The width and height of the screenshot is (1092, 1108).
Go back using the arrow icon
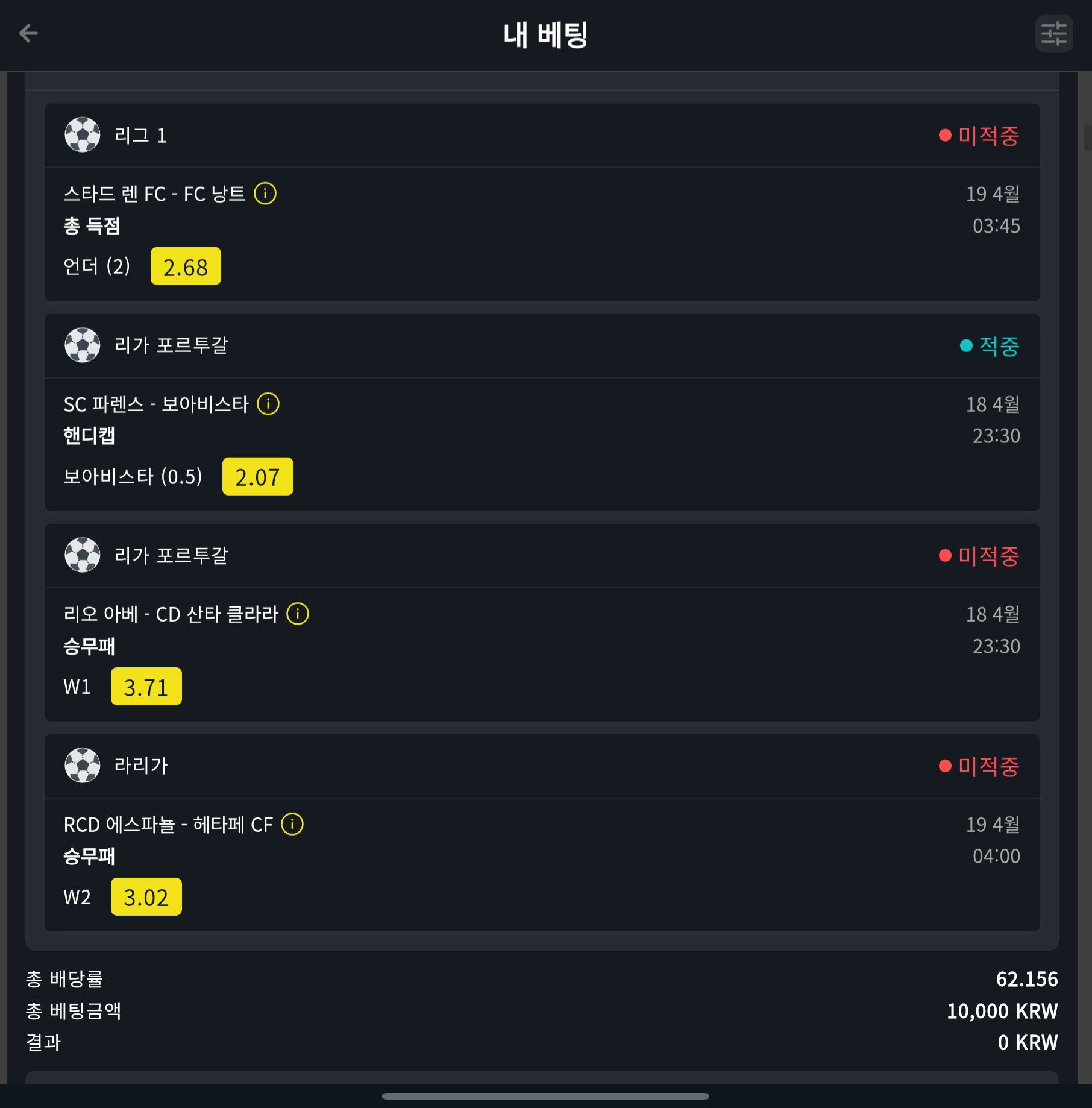tap(28, 33)
